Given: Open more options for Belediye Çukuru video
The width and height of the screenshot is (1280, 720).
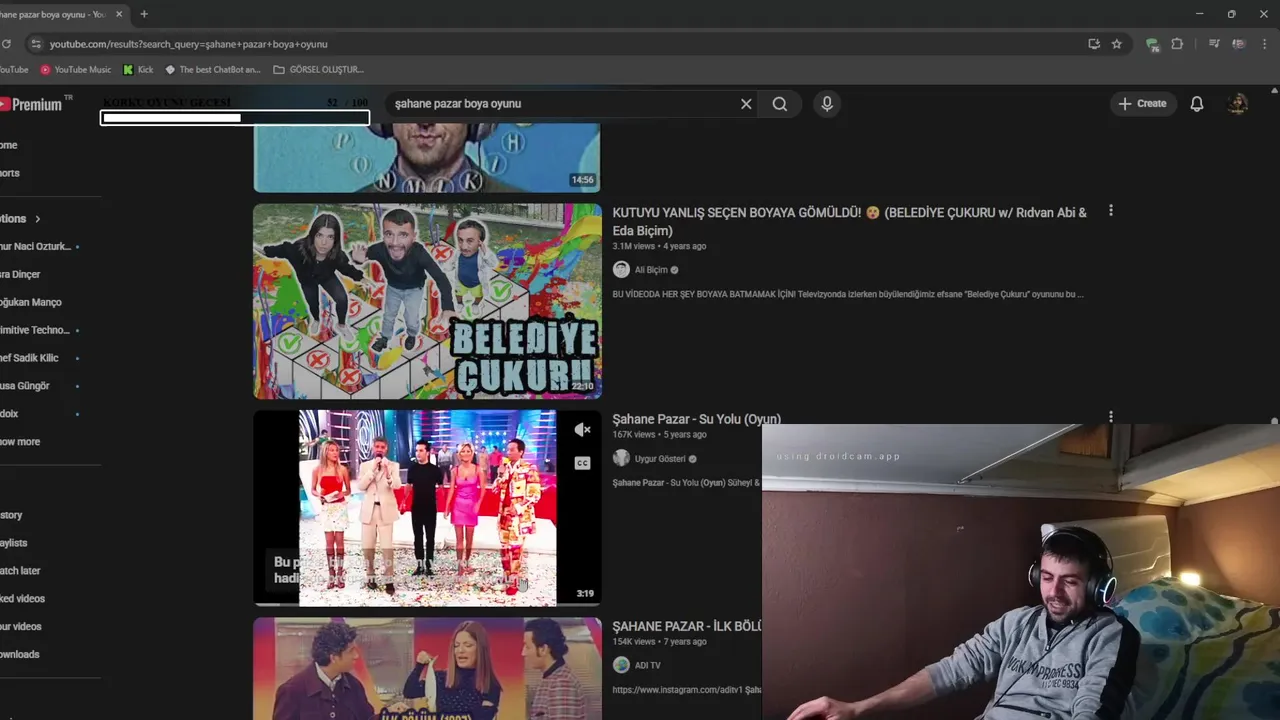Looking at the screenshot, I should coord(1110,211).
